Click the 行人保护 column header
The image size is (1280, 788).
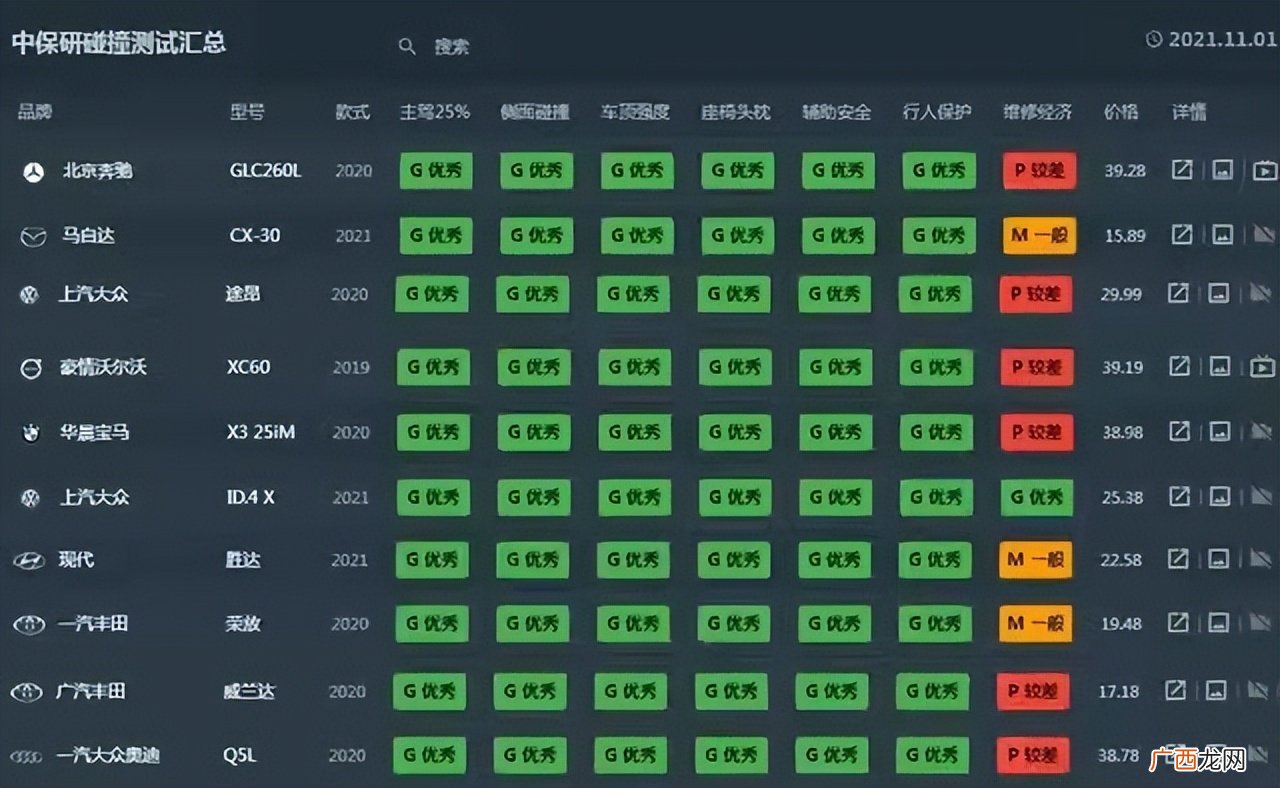[937, 112]
